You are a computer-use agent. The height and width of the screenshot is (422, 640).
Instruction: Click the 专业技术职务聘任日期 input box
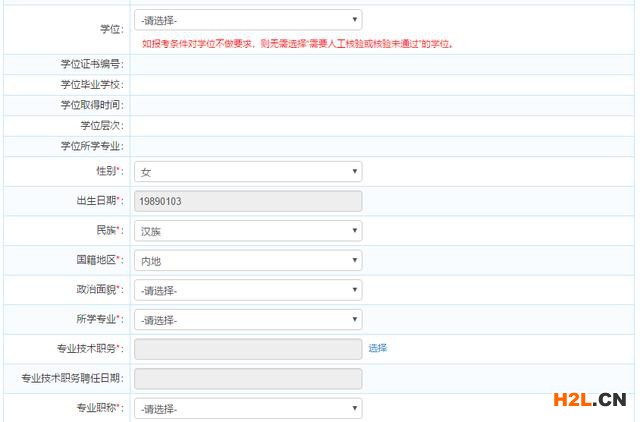click(x=247, y=378)
